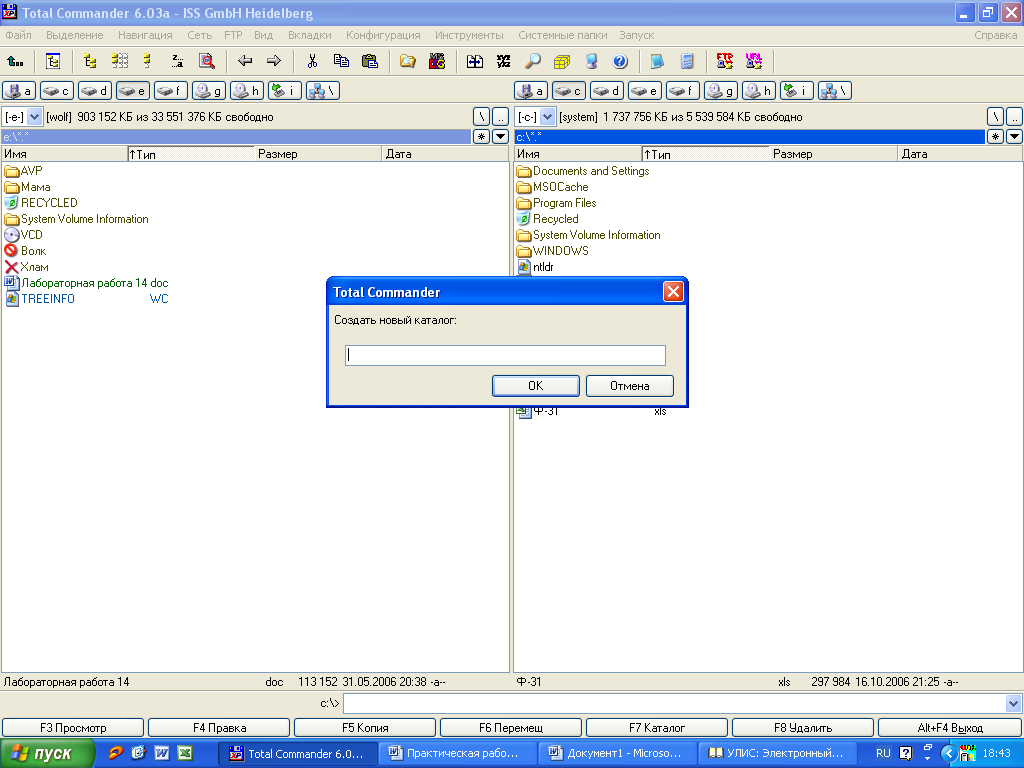
Task: Click the F8 Удалить button
Action: click(x=803, y=728)
